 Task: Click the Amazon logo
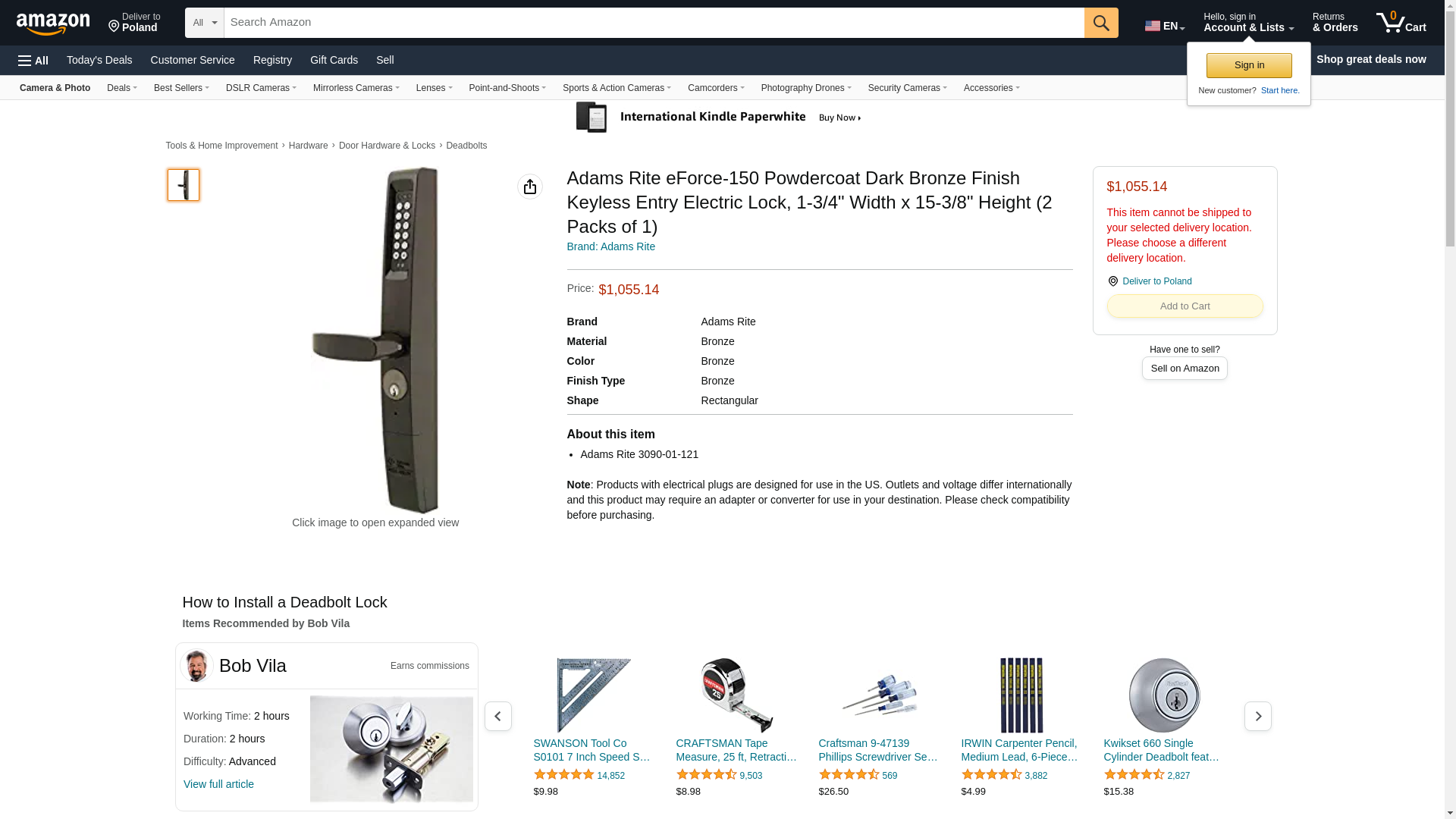click(53, 24)
